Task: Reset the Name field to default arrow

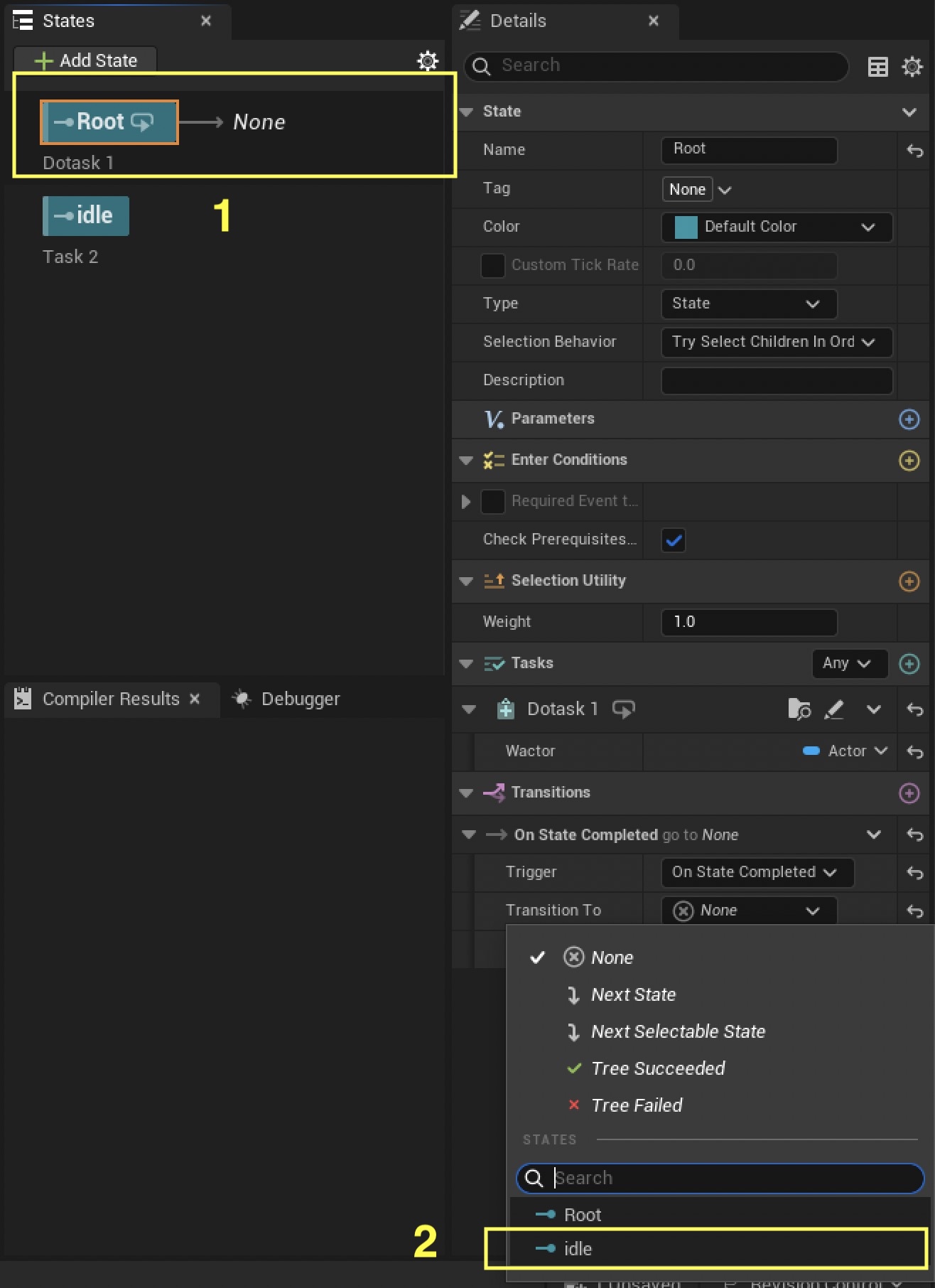Action: (x=914, y=151)
